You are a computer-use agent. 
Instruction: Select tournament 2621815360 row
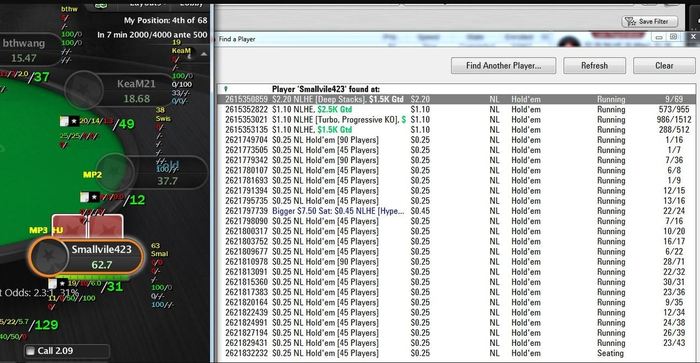tap(456, 282)
